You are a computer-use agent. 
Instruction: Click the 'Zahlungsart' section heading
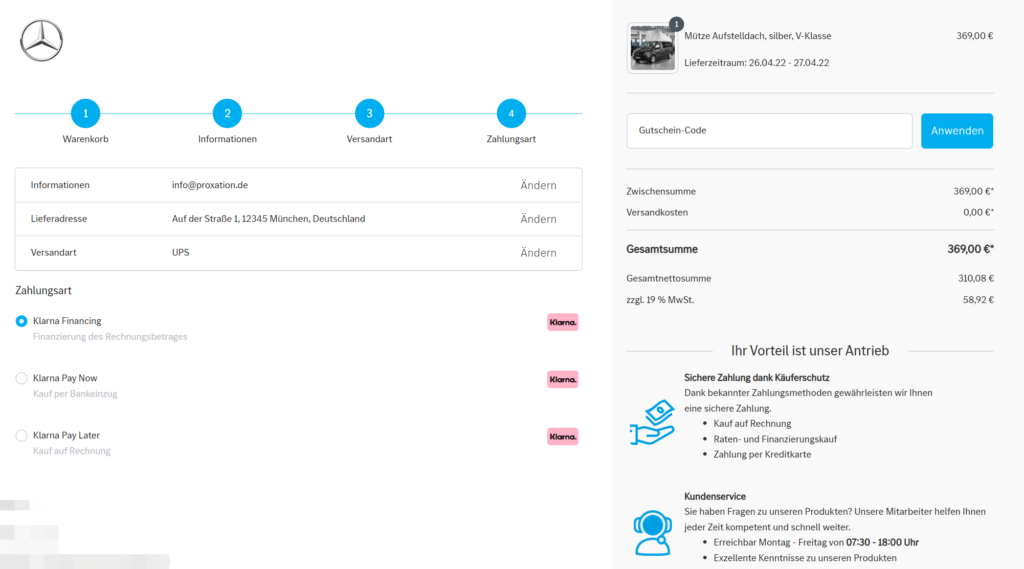tap(43, 290)
